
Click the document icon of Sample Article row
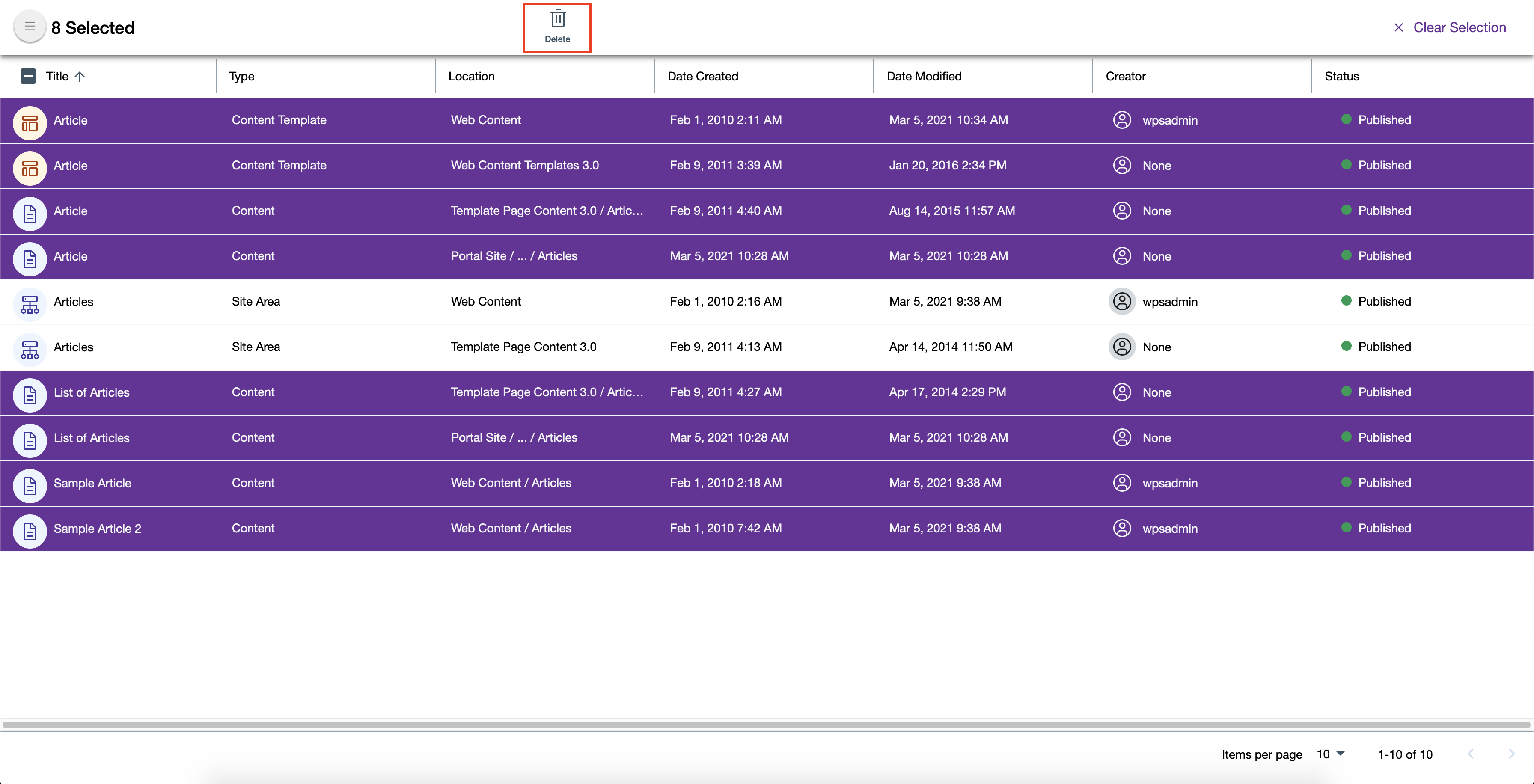pyautogui.click(x=30, y=486)
